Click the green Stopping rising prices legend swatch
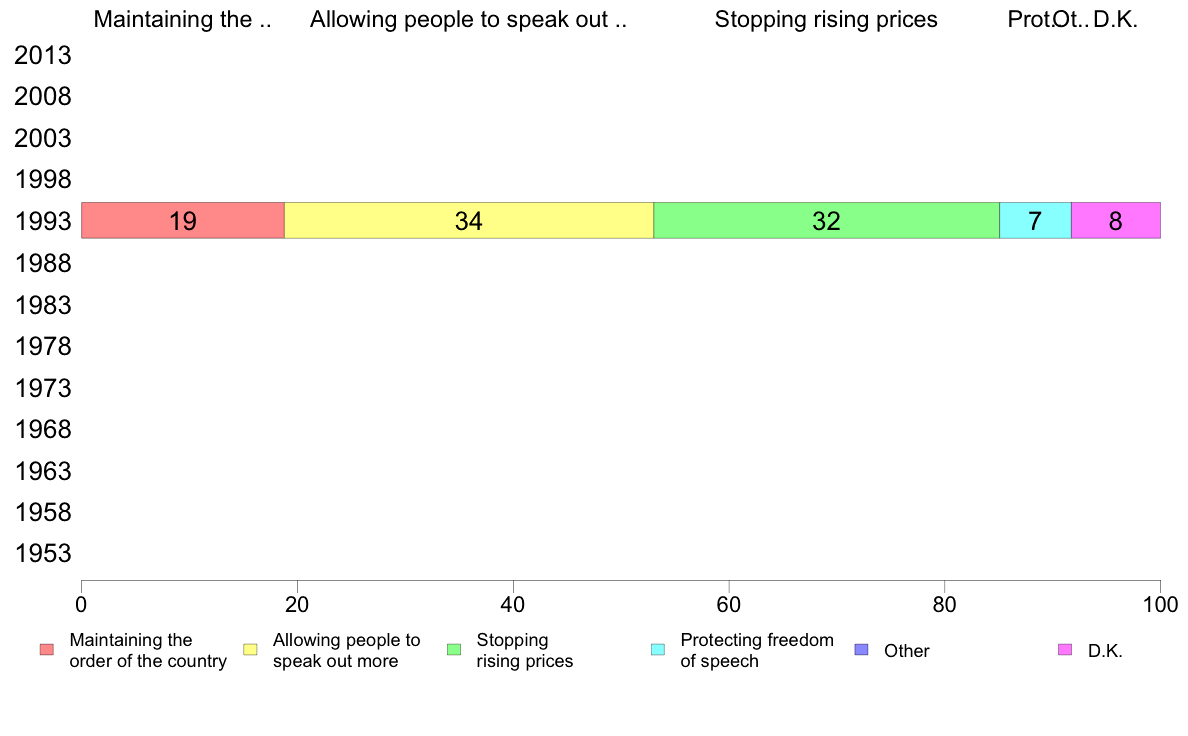Screen dimensions: 1188x736 pyautogui.click(x=454, y=650)
